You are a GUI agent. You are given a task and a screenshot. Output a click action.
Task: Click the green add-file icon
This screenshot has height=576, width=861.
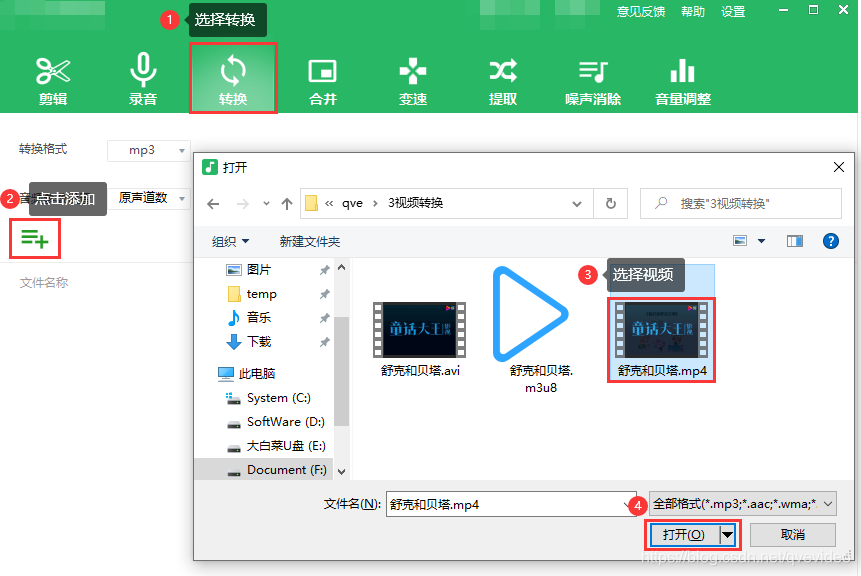(x=35, y=239)
